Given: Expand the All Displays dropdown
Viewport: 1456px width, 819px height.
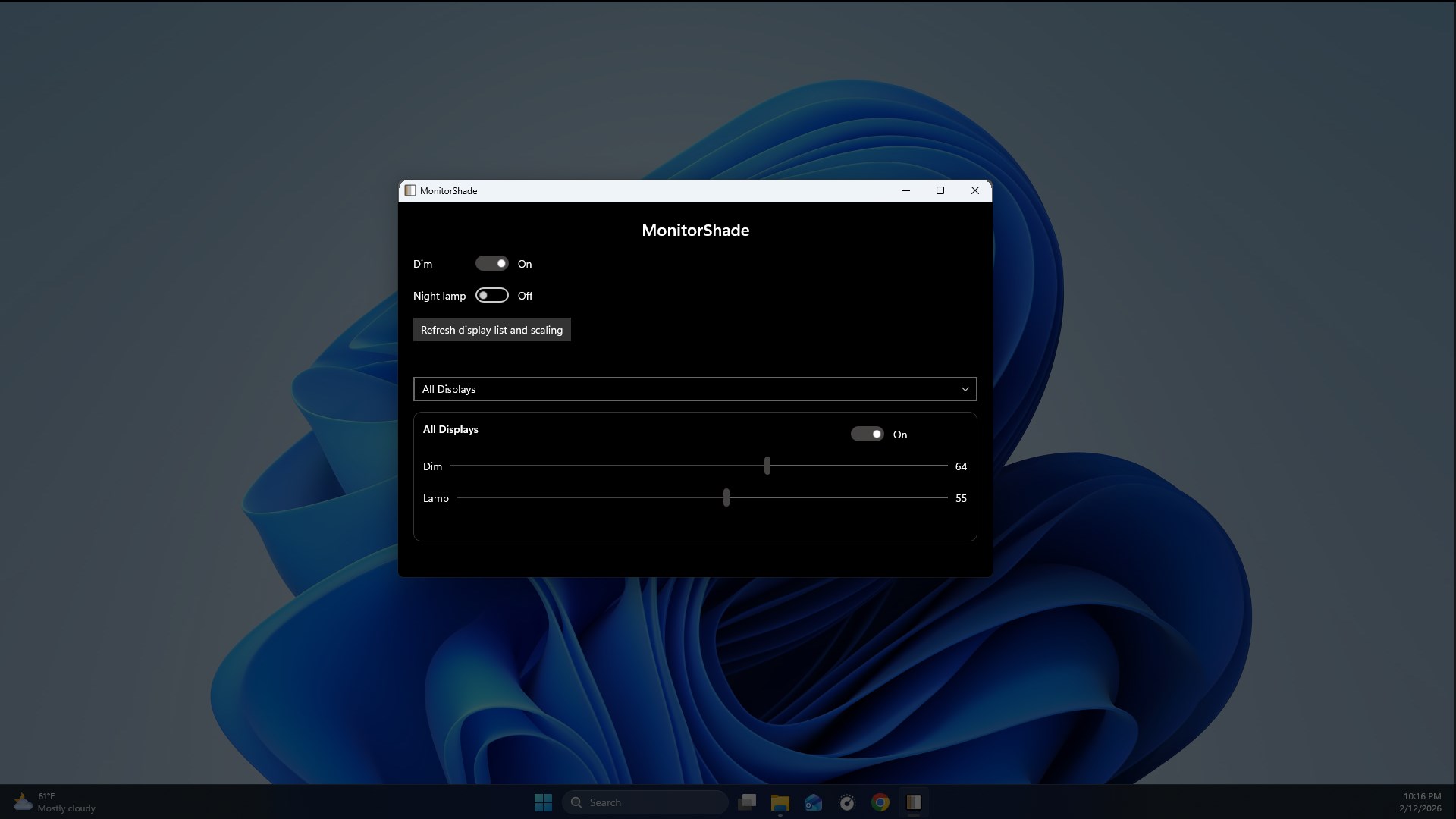Looking at the screenshot, I should tap(694, 389).
